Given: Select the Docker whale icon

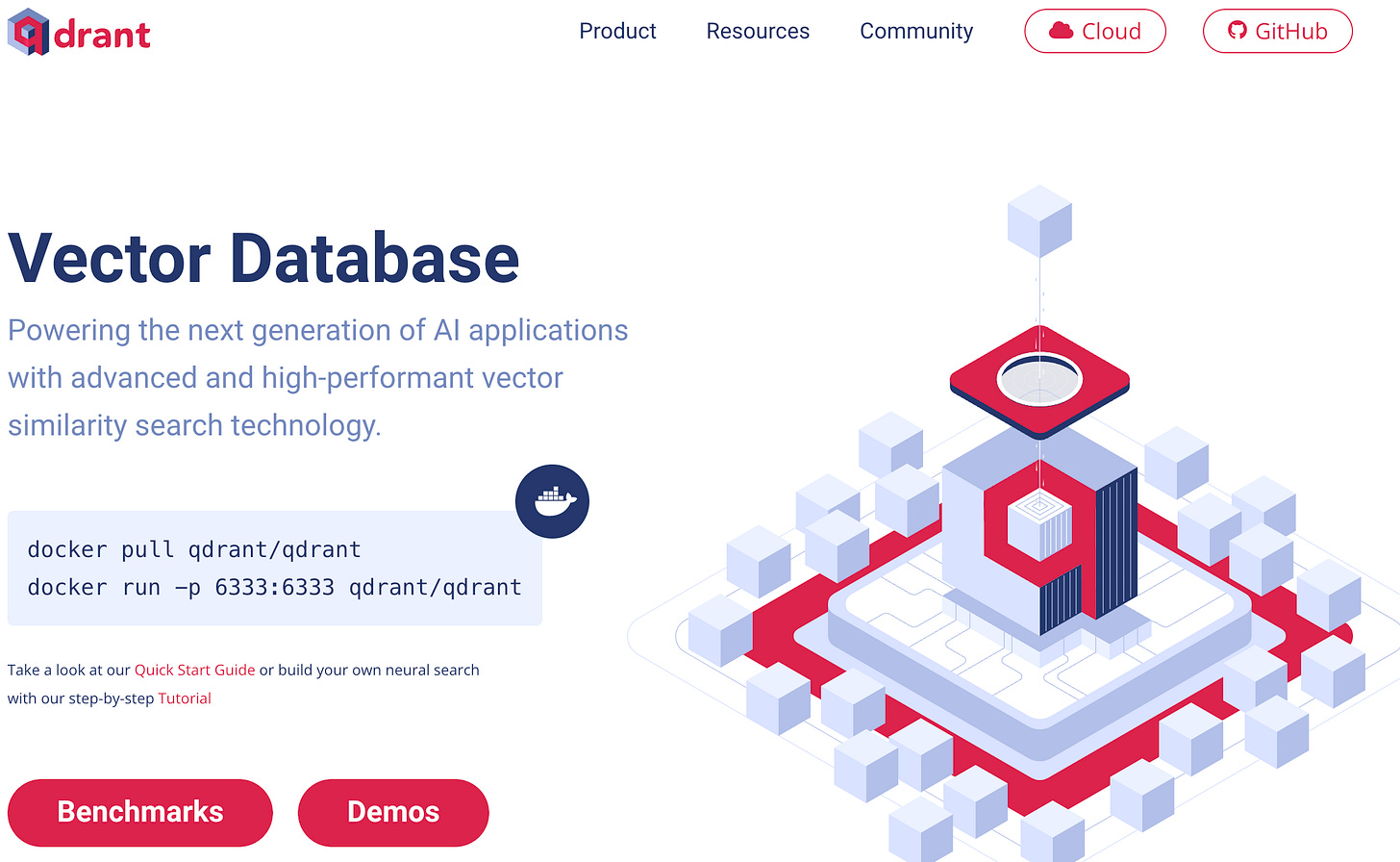Looking at the screenshot, I should [553, 500].
